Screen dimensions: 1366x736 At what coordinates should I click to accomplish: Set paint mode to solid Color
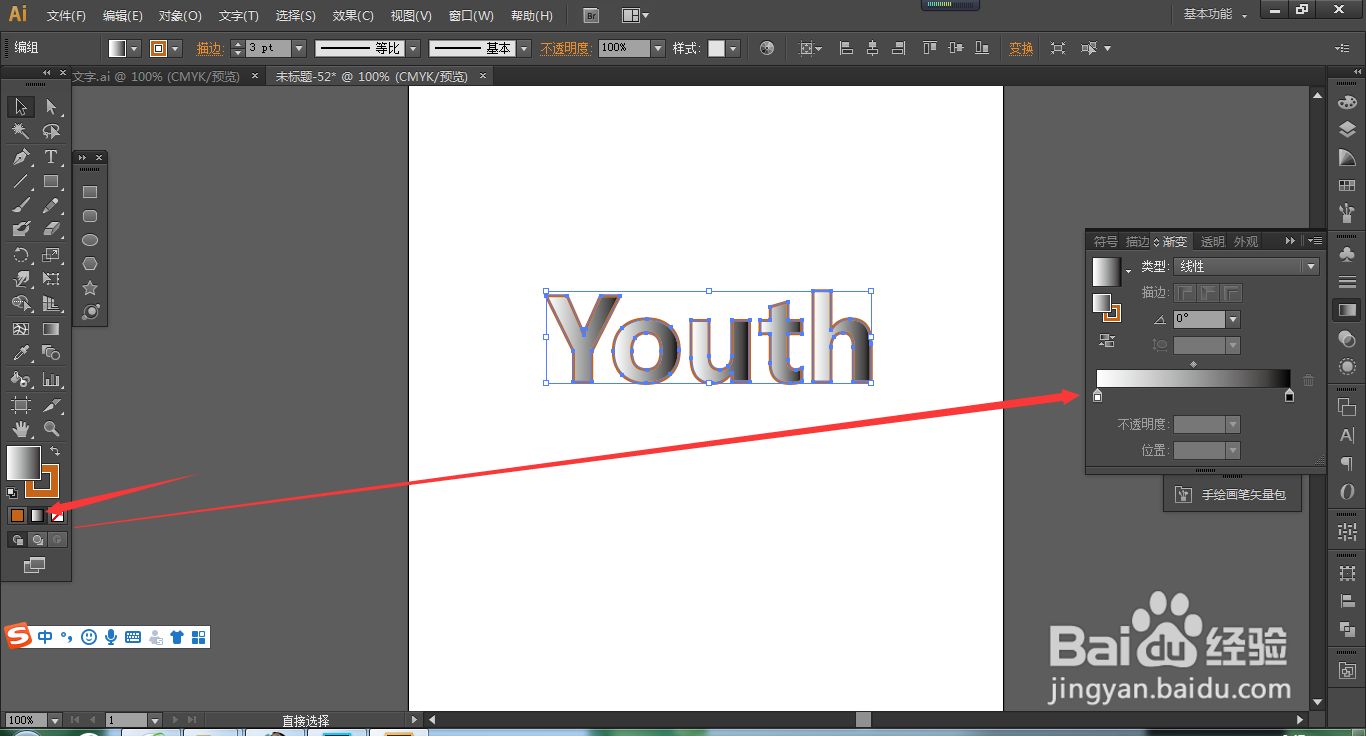[17, 516]
